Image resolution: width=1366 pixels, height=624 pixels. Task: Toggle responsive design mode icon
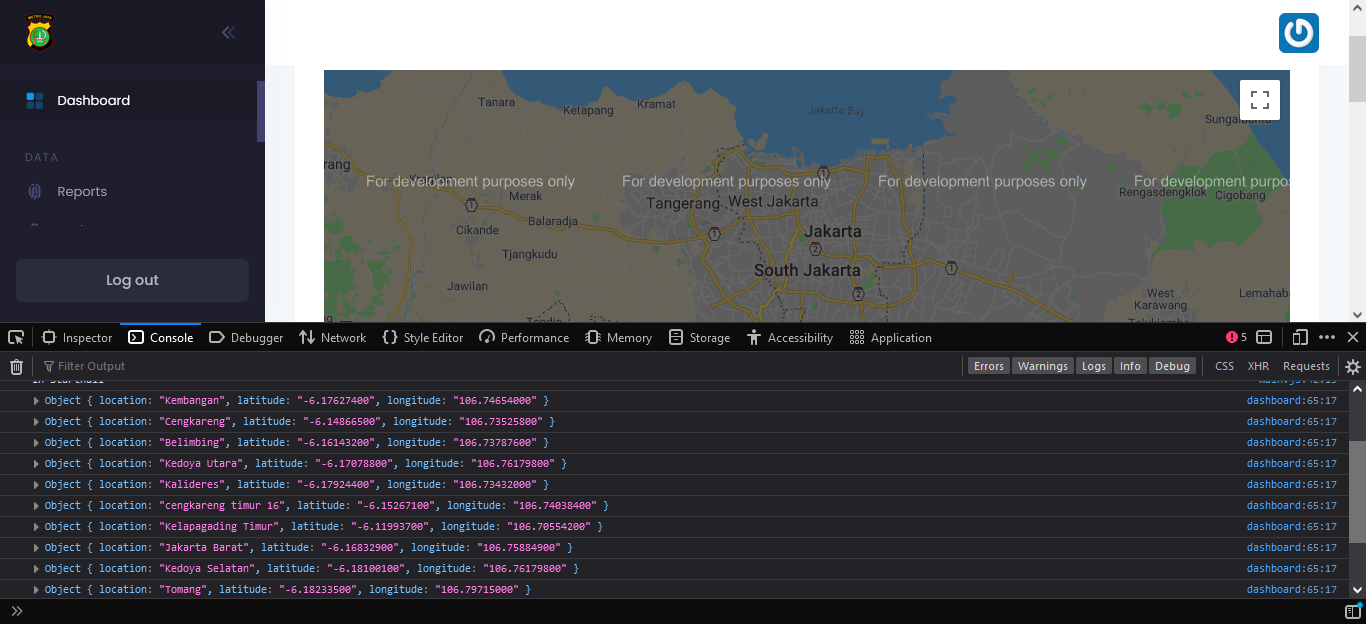[1300, 337]
